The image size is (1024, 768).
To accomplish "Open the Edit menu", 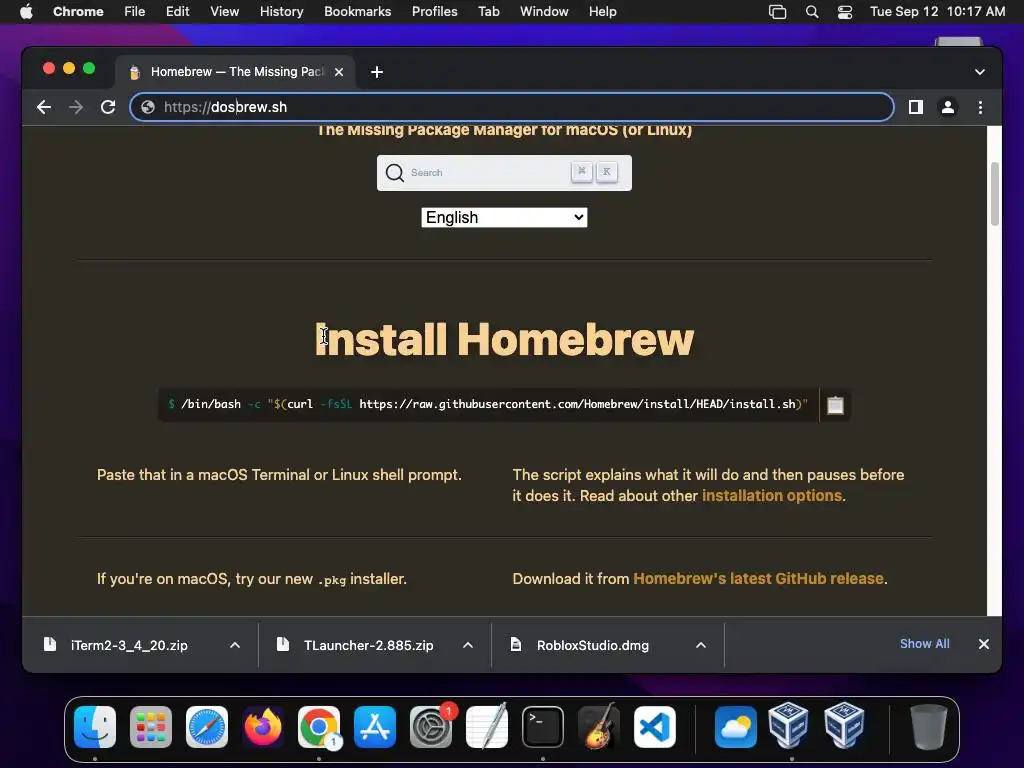I will [177, 12].
